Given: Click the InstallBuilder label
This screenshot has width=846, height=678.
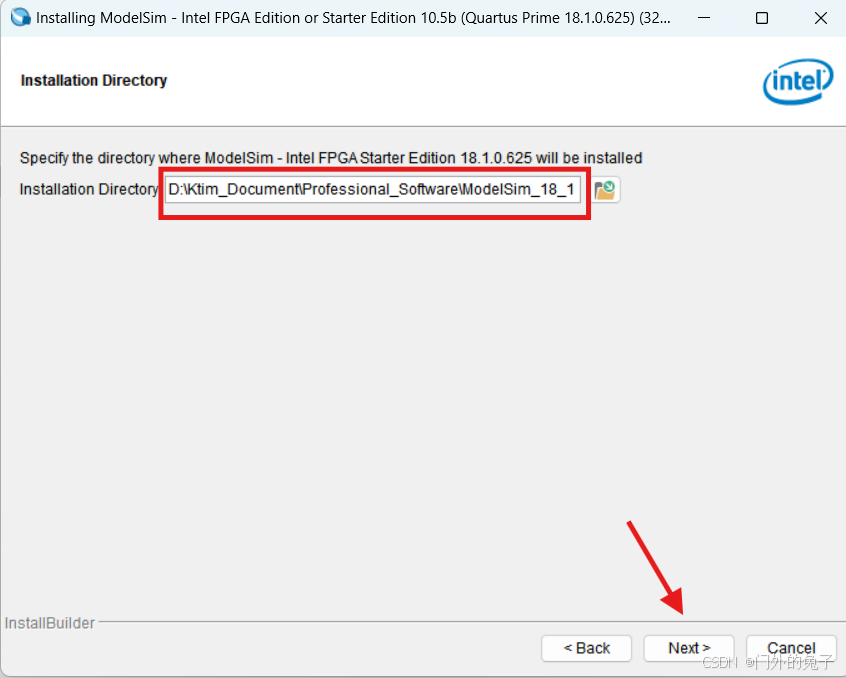Looking at the screenshot, I should 50,623.
